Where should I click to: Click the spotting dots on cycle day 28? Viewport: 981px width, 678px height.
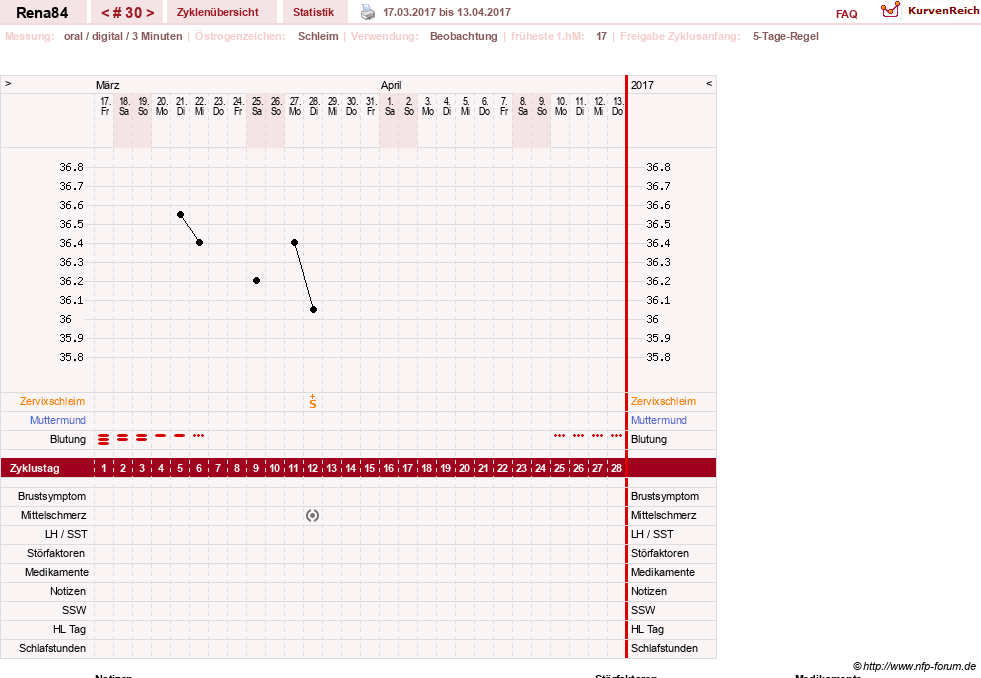616,435
